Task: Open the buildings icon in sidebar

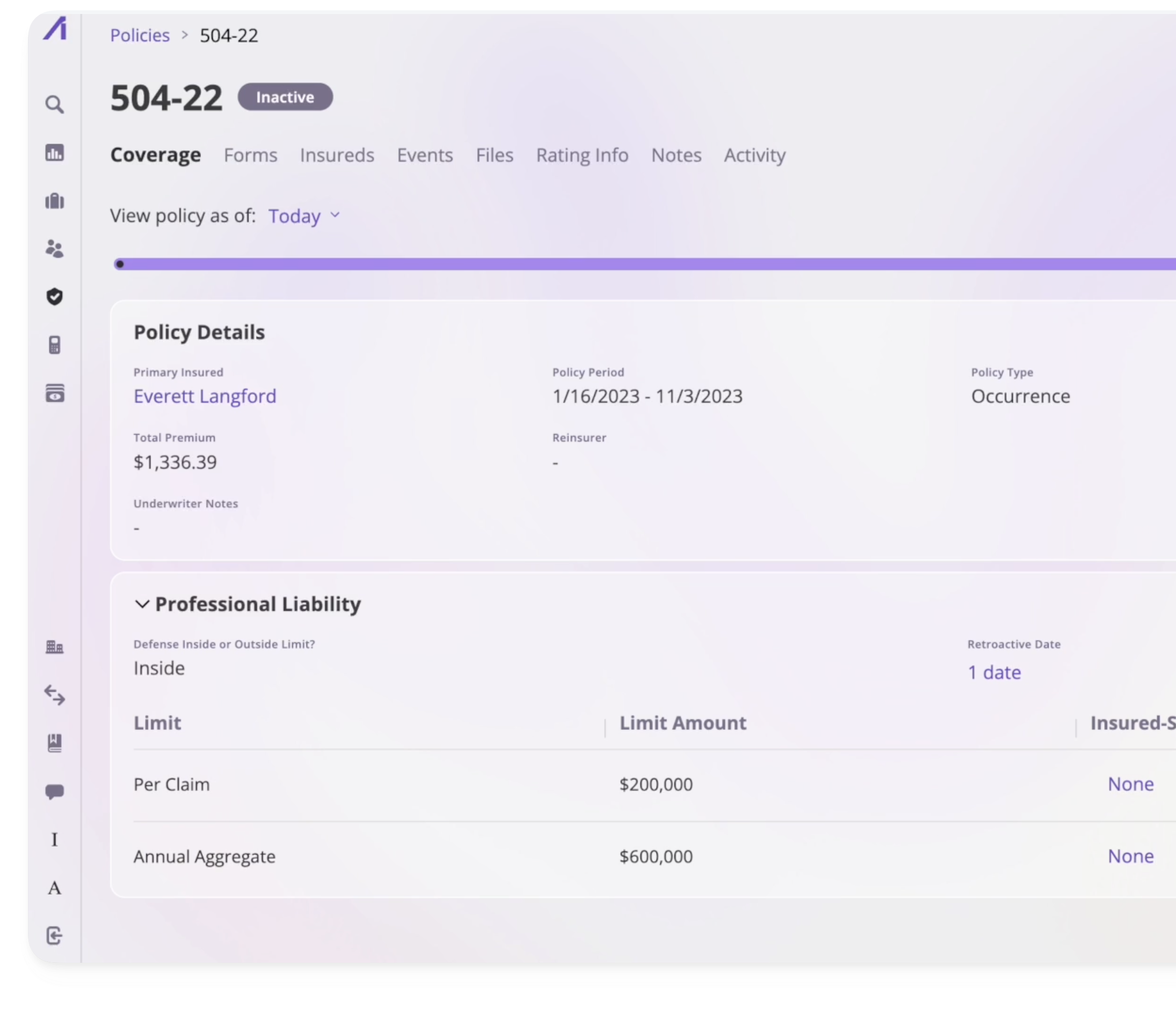Action: point(54,647)
